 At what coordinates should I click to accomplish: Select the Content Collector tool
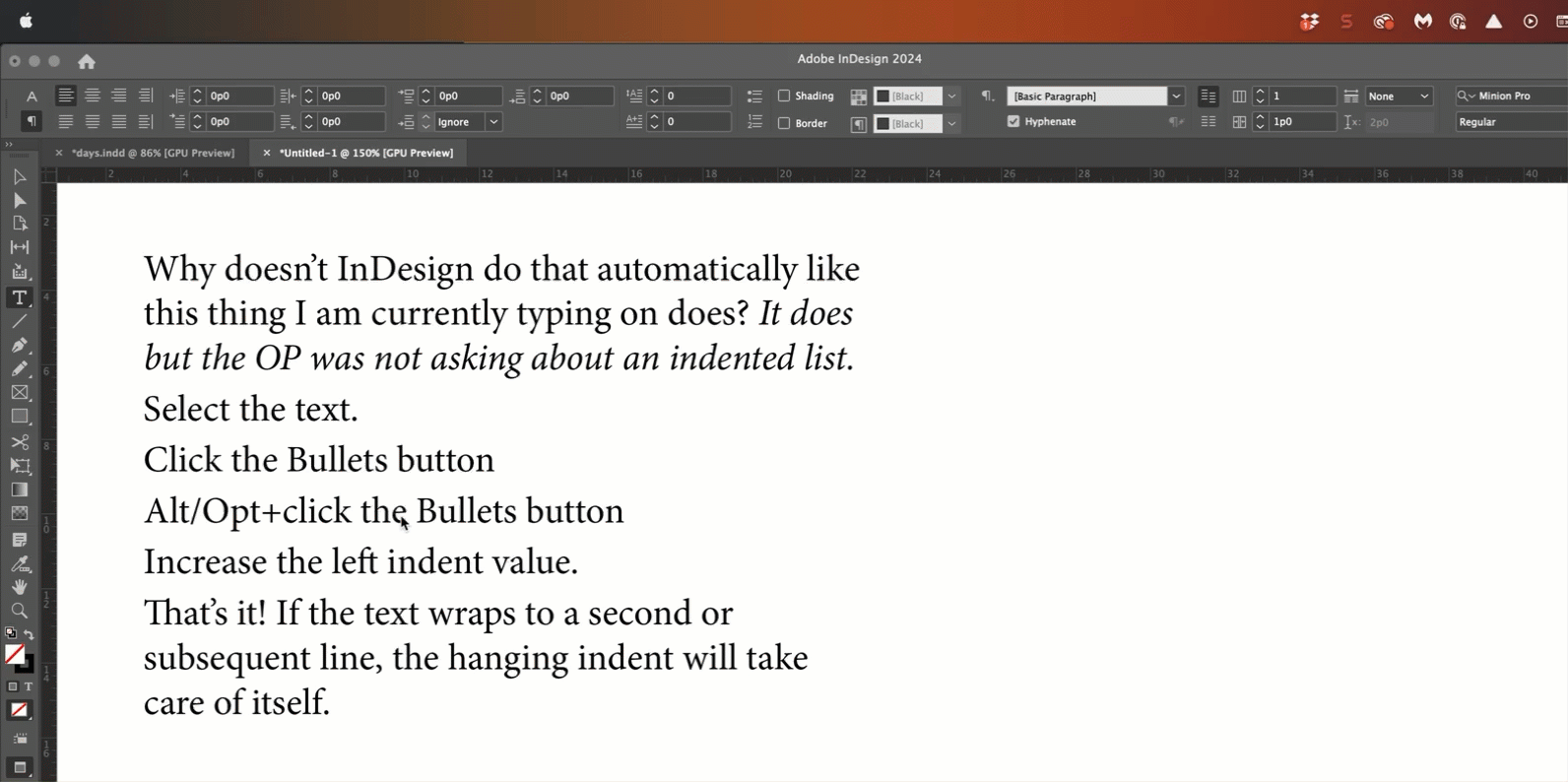[19, 272]
